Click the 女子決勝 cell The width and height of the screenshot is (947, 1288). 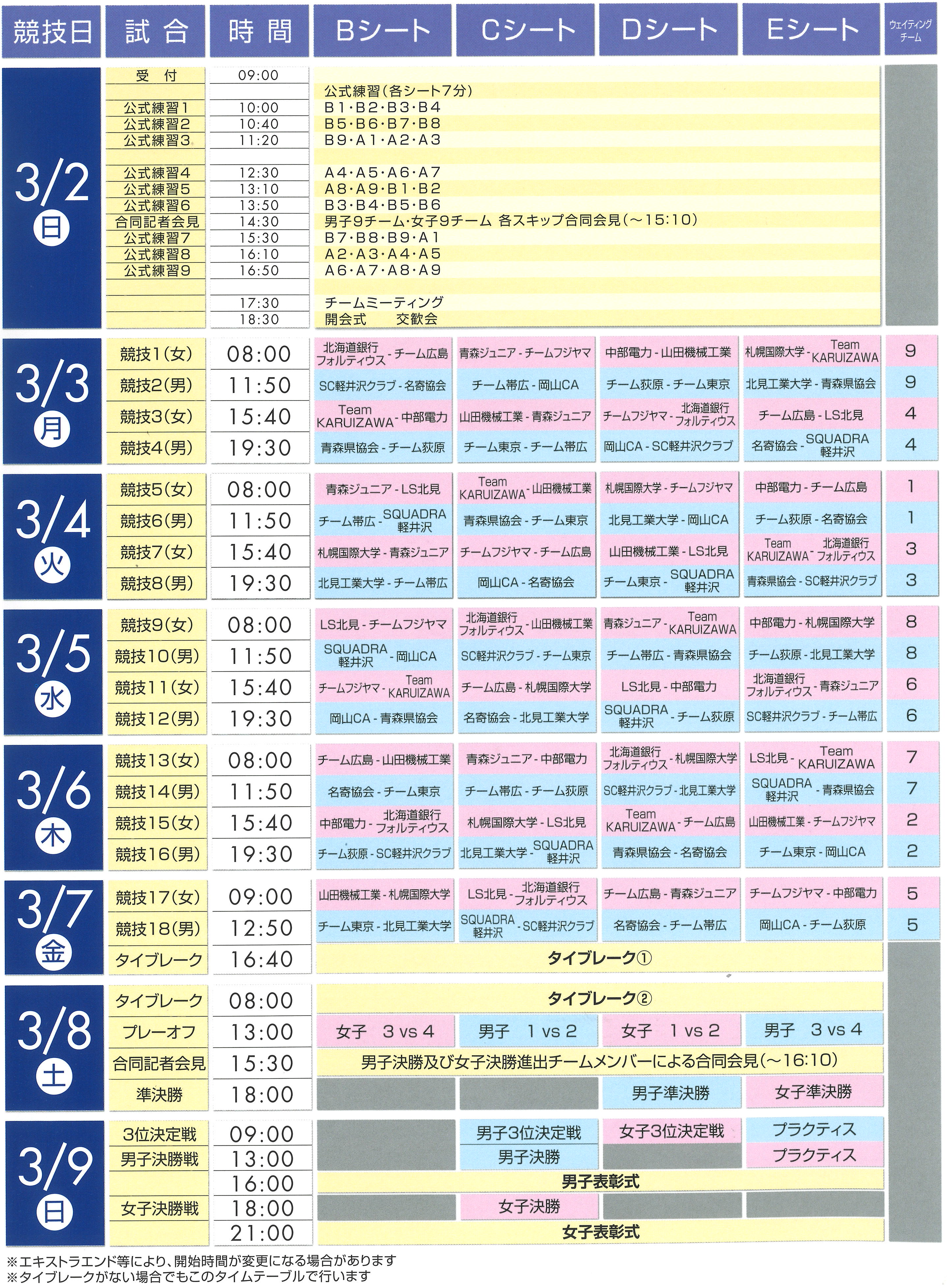click(x=528, y=1206)
